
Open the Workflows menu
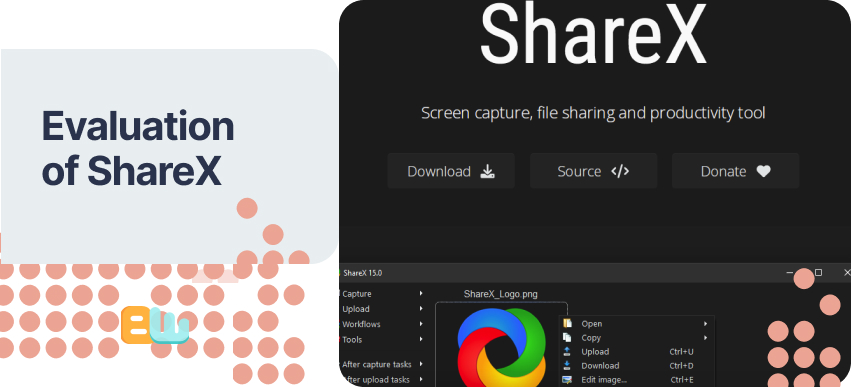361,324
